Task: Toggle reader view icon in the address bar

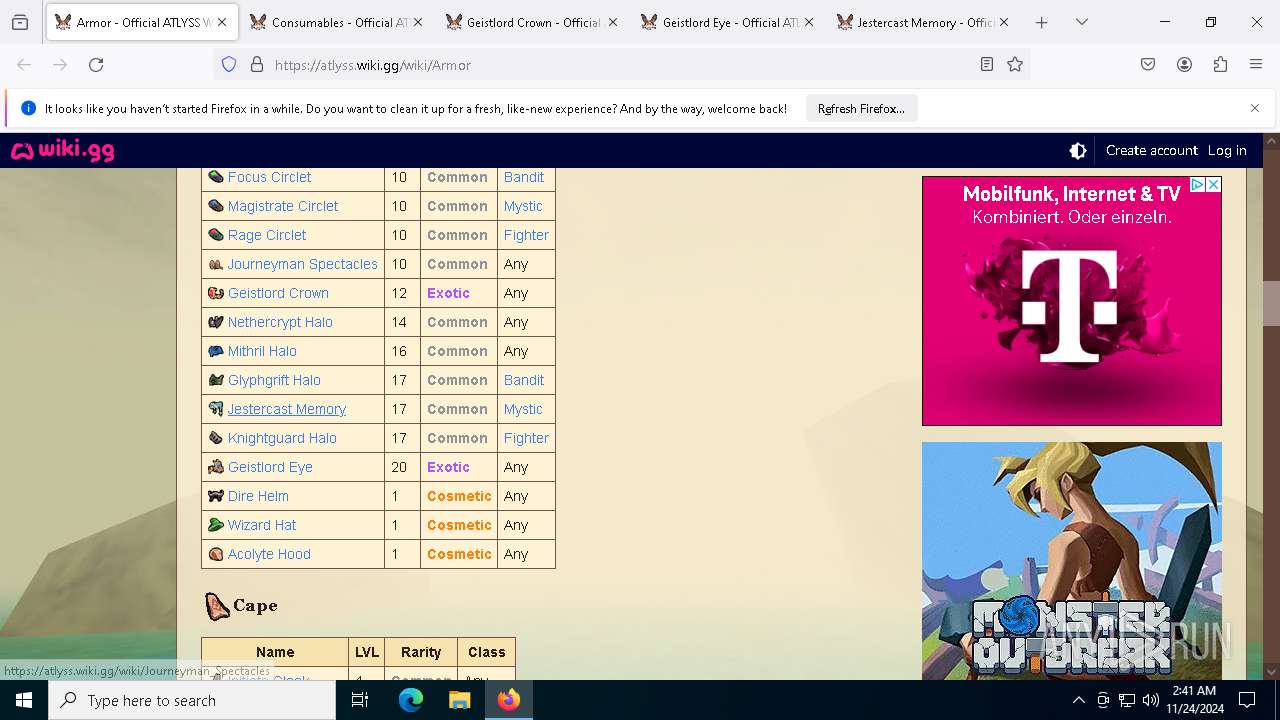Action: 986,65
